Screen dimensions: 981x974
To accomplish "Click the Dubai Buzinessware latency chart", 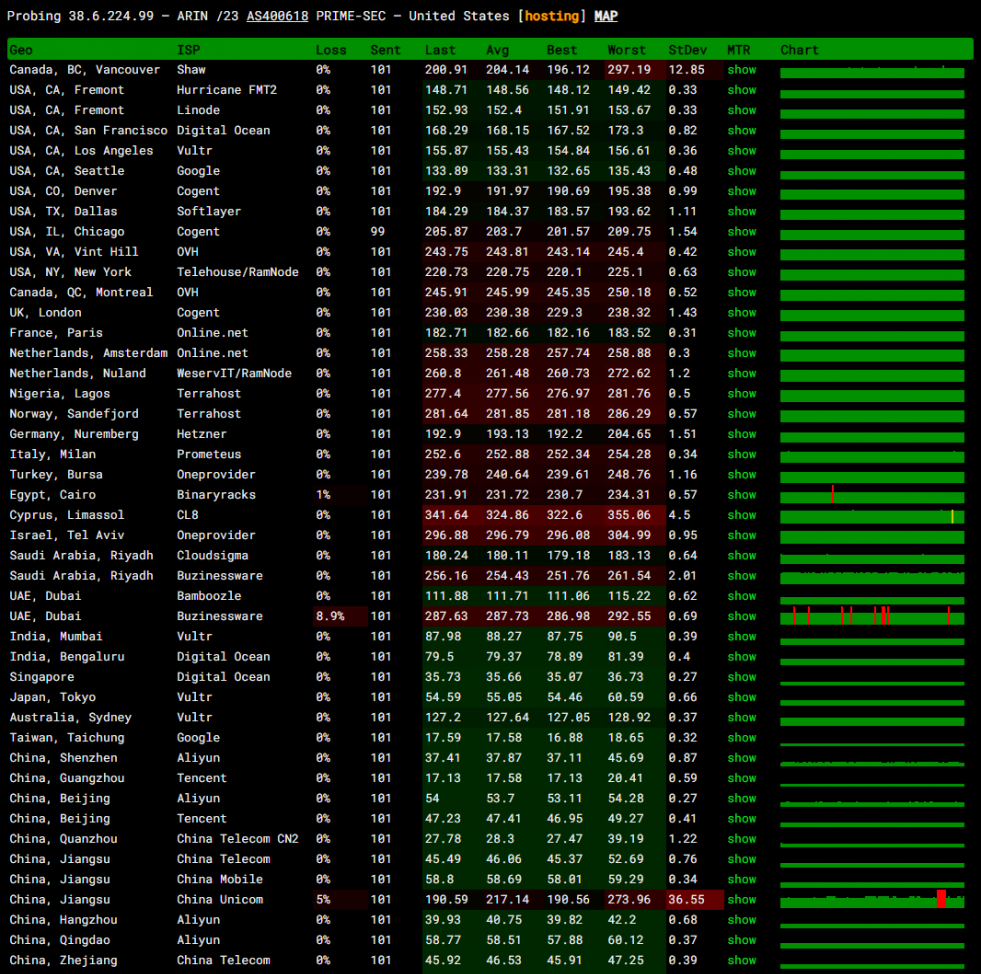I will (x=872, y=616).
